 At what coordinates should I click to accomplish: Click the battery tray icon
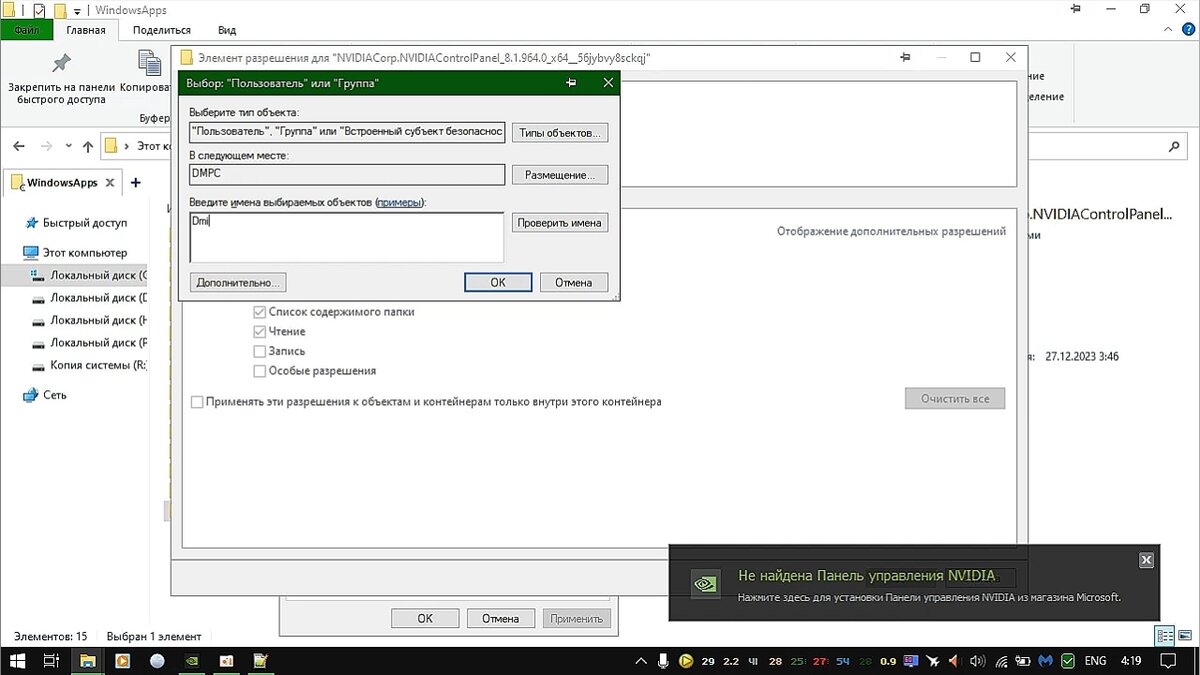pos(1022,661)
